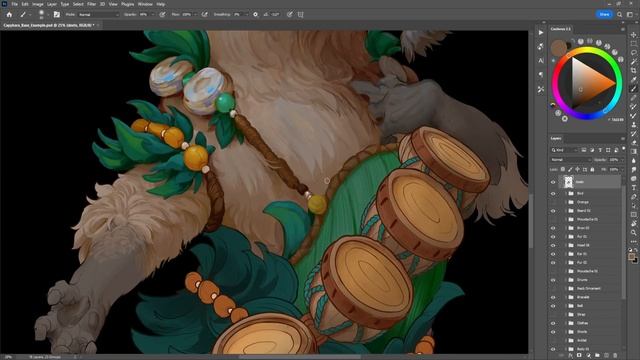Select the Rectangle shape tool

point(633,215)
